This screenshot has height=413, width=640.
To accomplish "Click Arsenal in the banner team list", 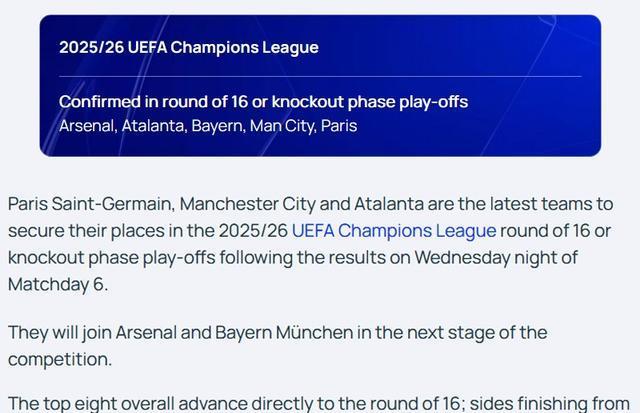I will pos(86,126).
